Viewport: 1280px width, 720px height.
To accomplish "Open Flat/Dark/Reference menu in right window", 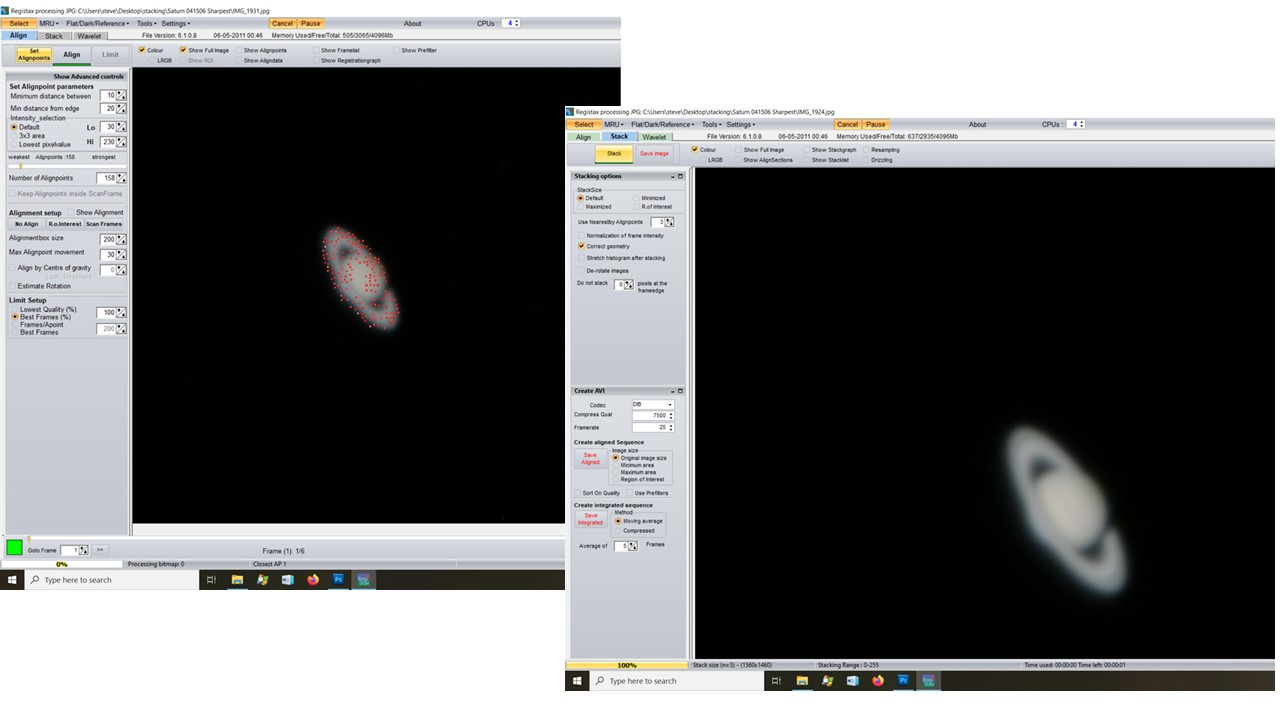I will tap(663, 125).
